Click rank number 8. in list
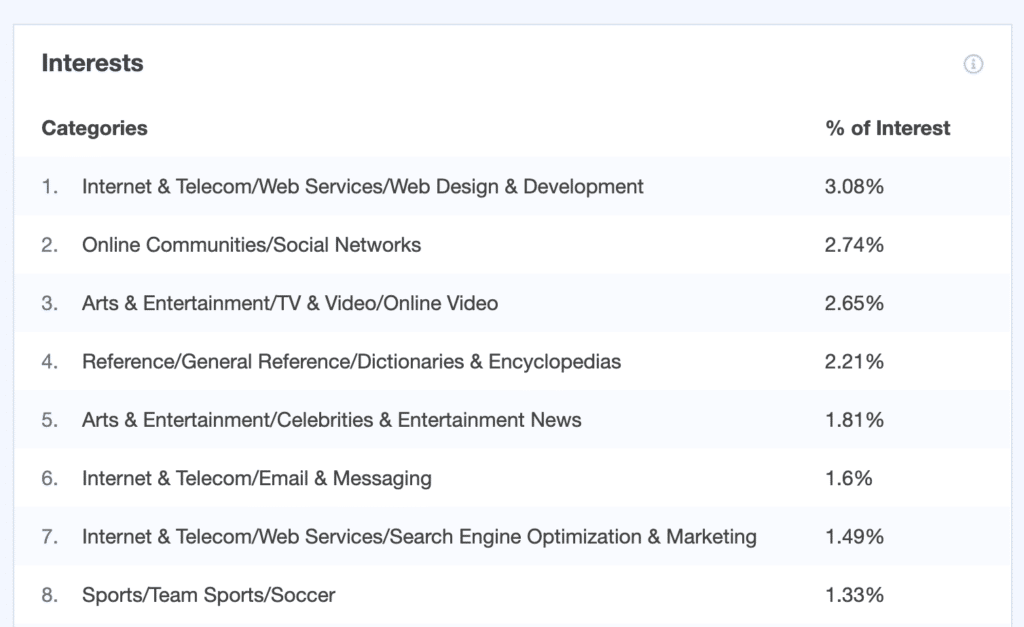This screenshot has width=1024, height=627. [50, 595]
